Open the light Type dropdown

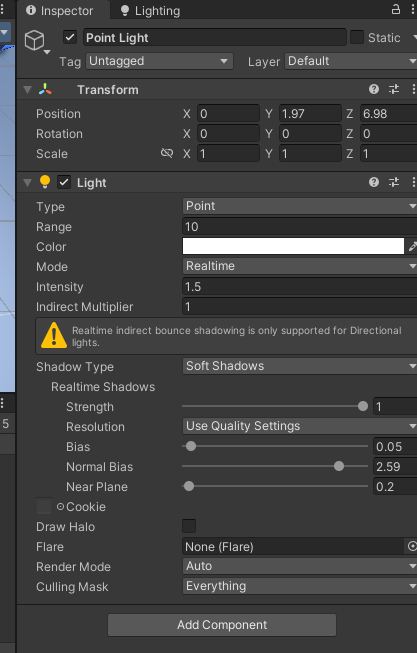point(300,206)
